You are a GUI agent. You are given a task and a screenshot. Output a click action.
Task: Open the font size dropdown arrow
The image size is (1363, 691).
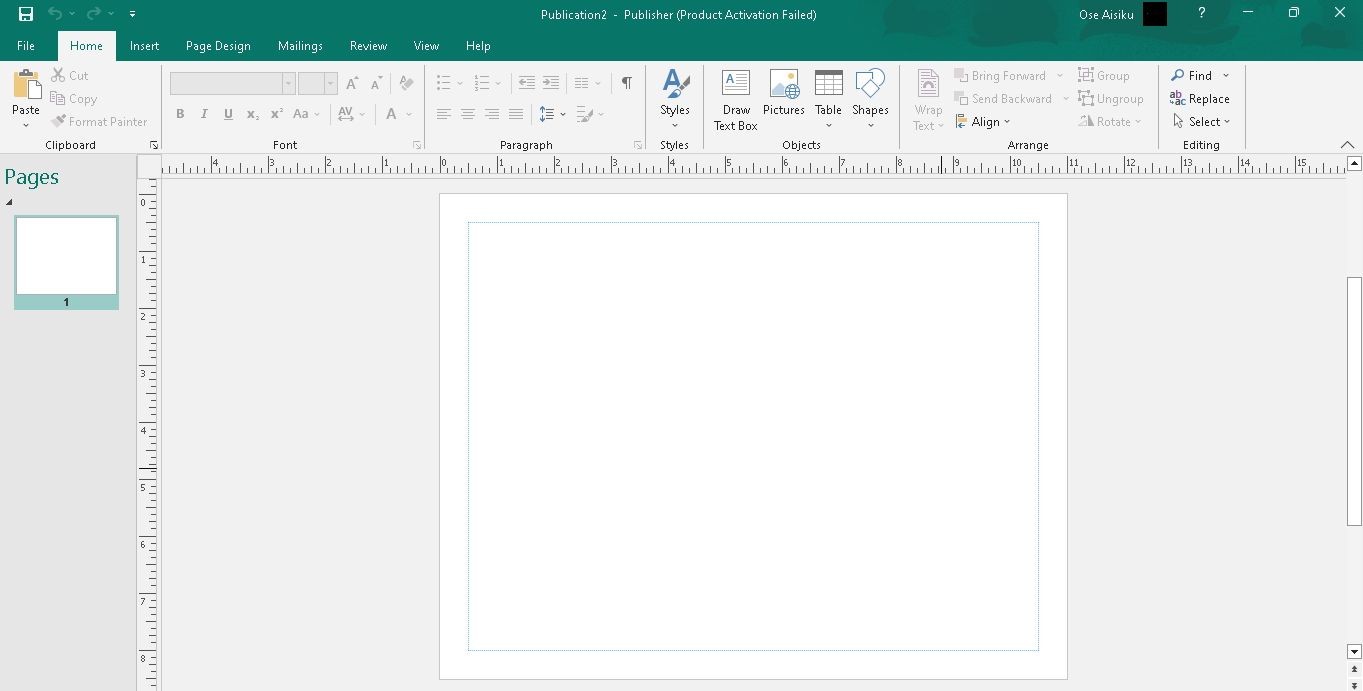[330, 84]
